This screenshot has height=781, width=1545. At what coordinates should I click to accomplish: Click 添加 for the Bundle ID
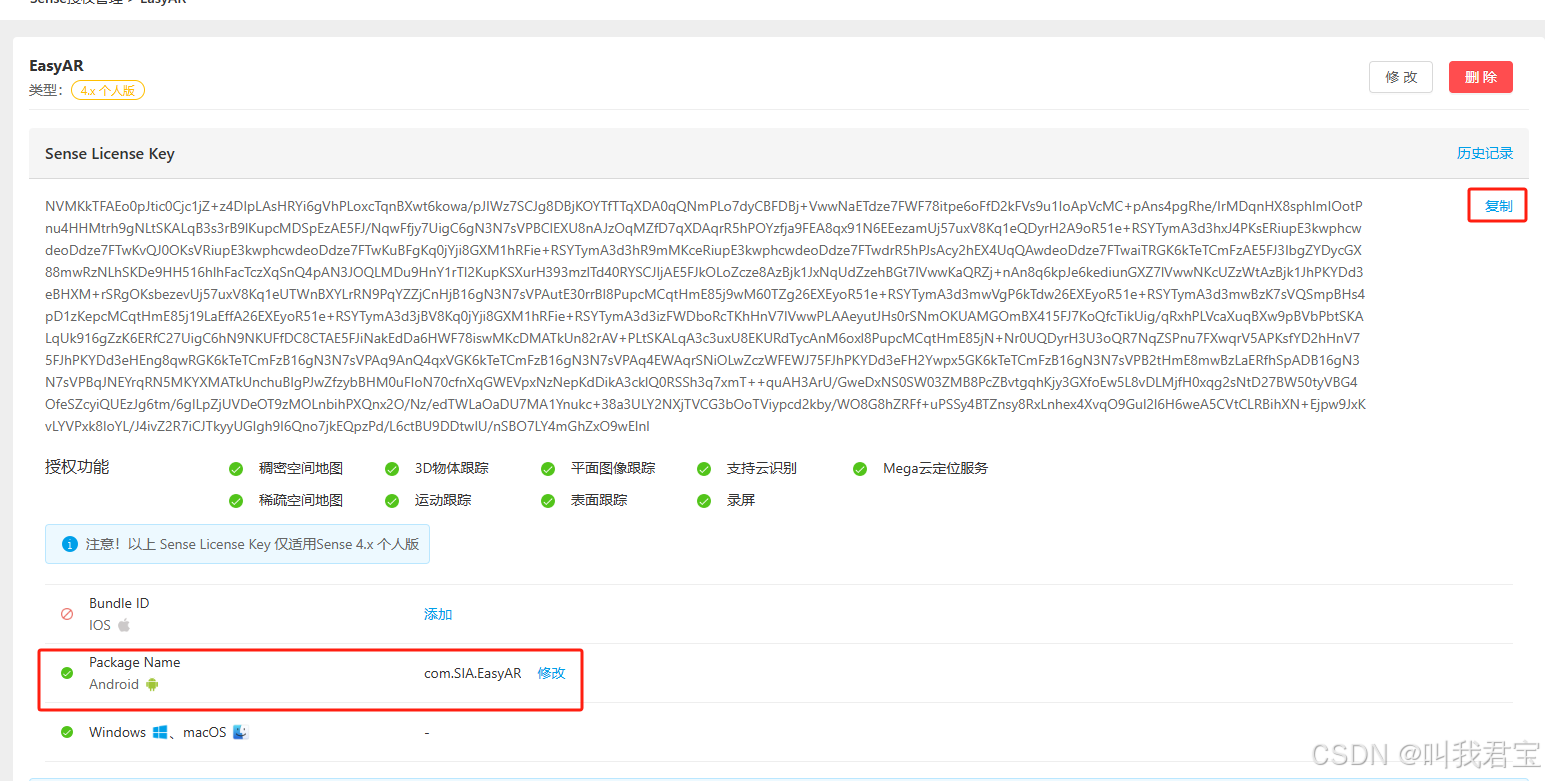438,614
